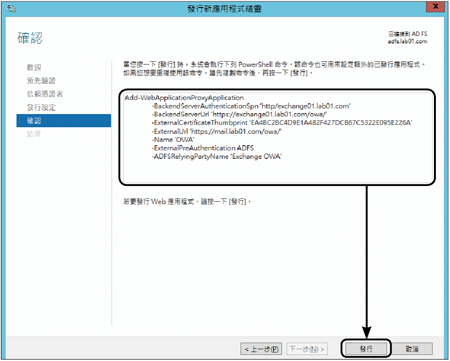This screenshot has width=450, height=361.
Task: Close the 發行新應用程式精靈 window
Action: [435, 6]
